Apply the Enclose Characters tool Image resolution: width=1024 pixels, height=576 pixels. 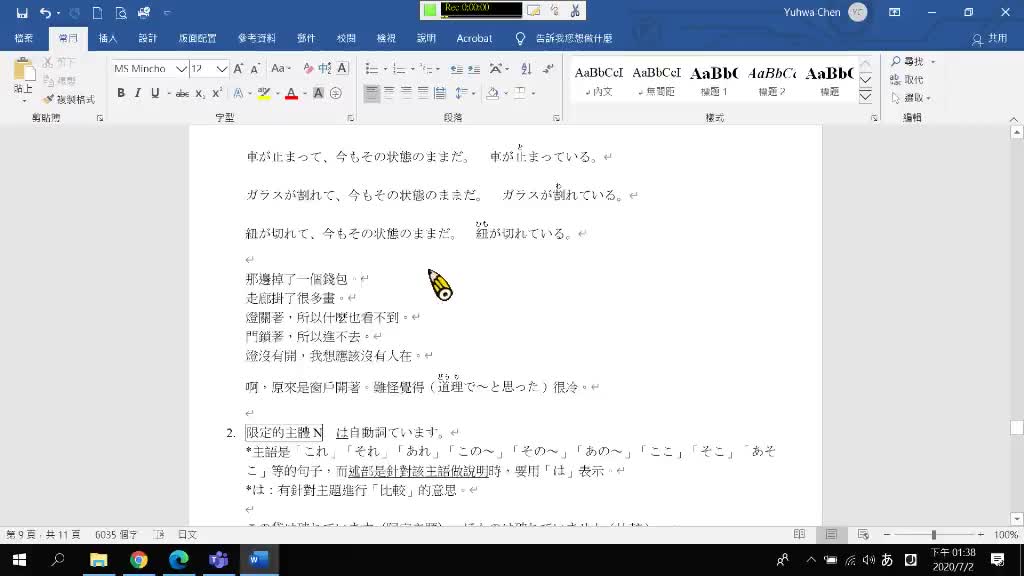336,93
